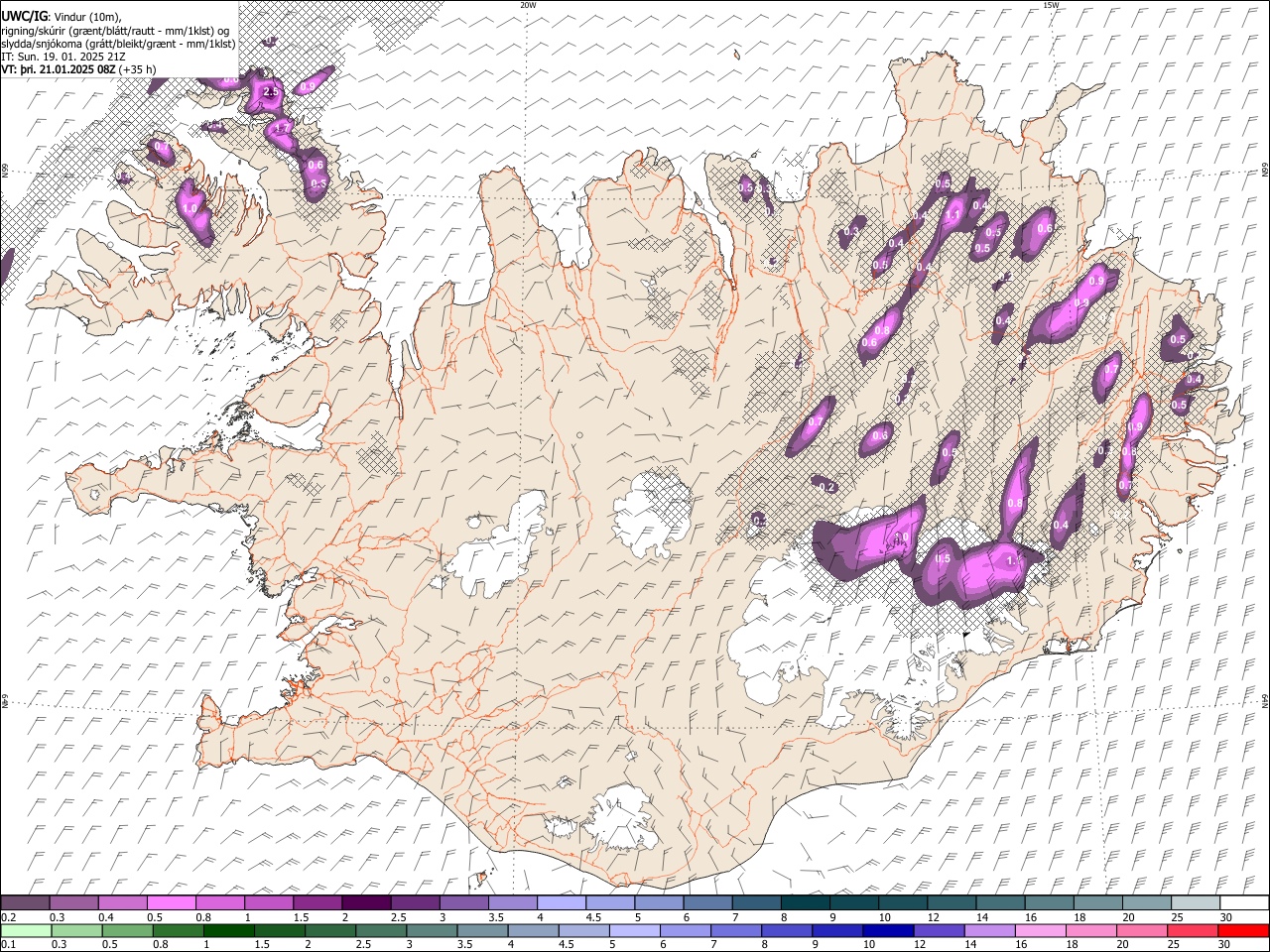The width and height of the screenshot is (1270, 952).
Task: Pick the palest green 0.1 swatch in the lower legend row
Action: pos(25,930)
